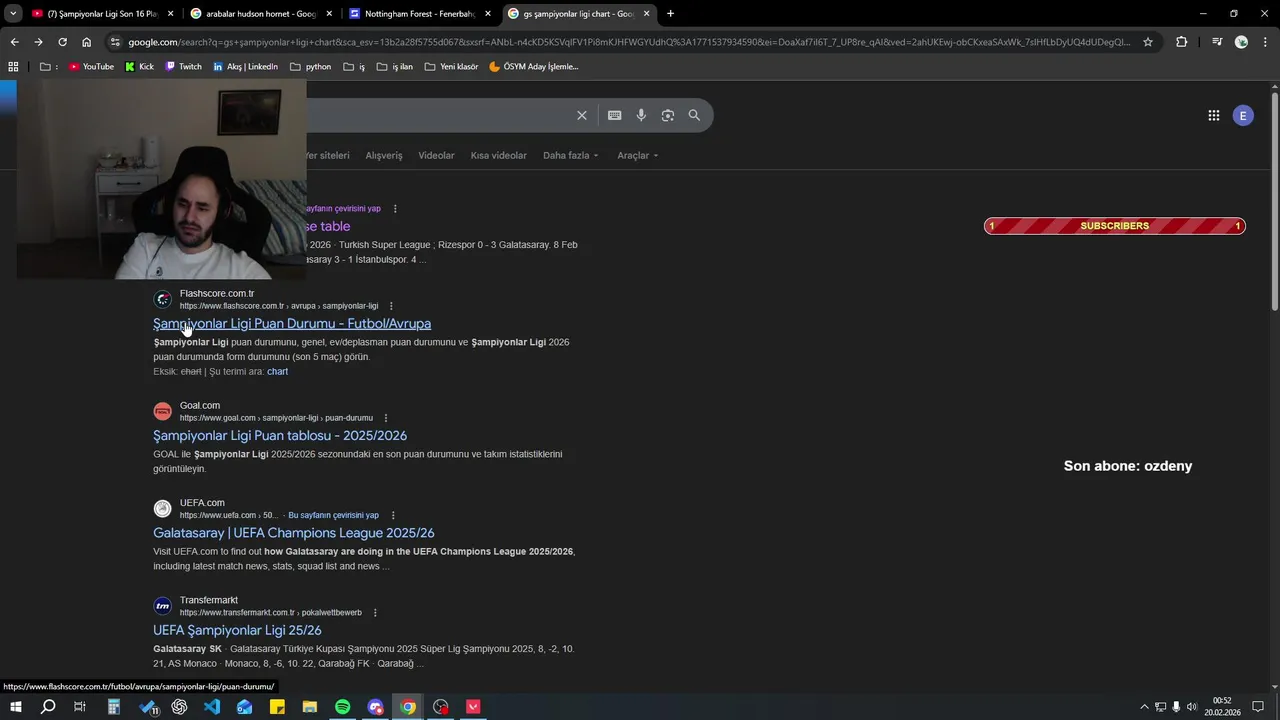The height and width of the screenshot is (720, 1280).
Task: Select the Videolar search filter
Action: (x=436, y=155)
